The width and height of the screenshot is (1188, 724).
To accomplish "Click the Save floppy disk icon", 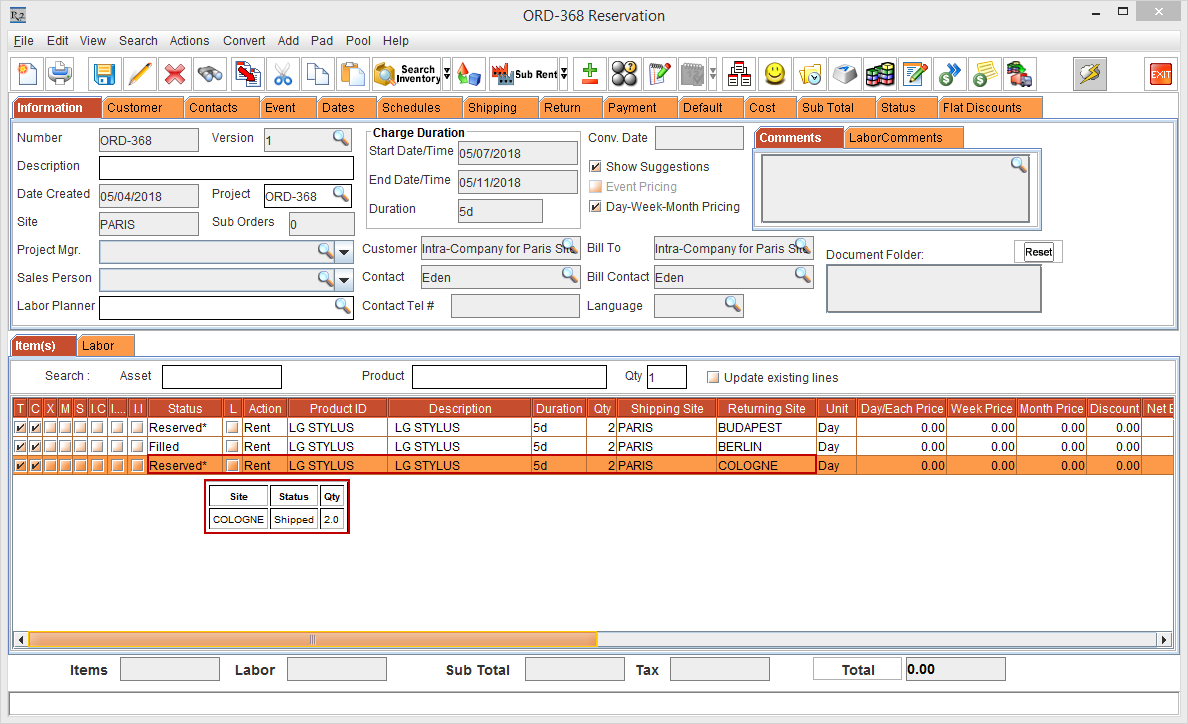I will tap(104, 74).
